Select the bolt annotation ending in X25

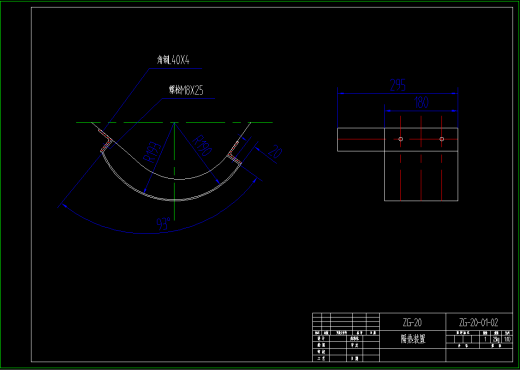pyautogui.click(x=186, y=90)
